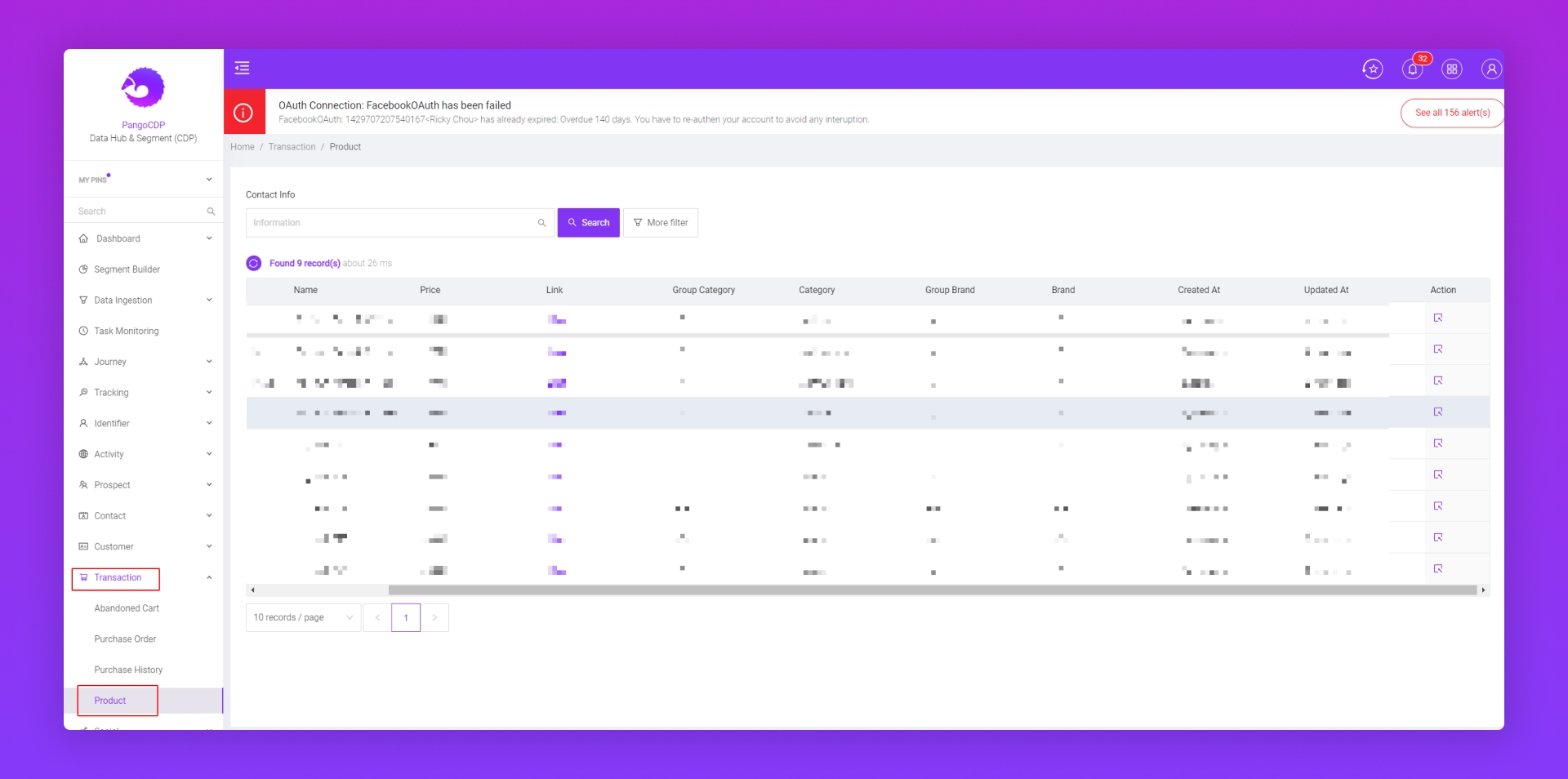Open the apps grid icon in header

1452,69
